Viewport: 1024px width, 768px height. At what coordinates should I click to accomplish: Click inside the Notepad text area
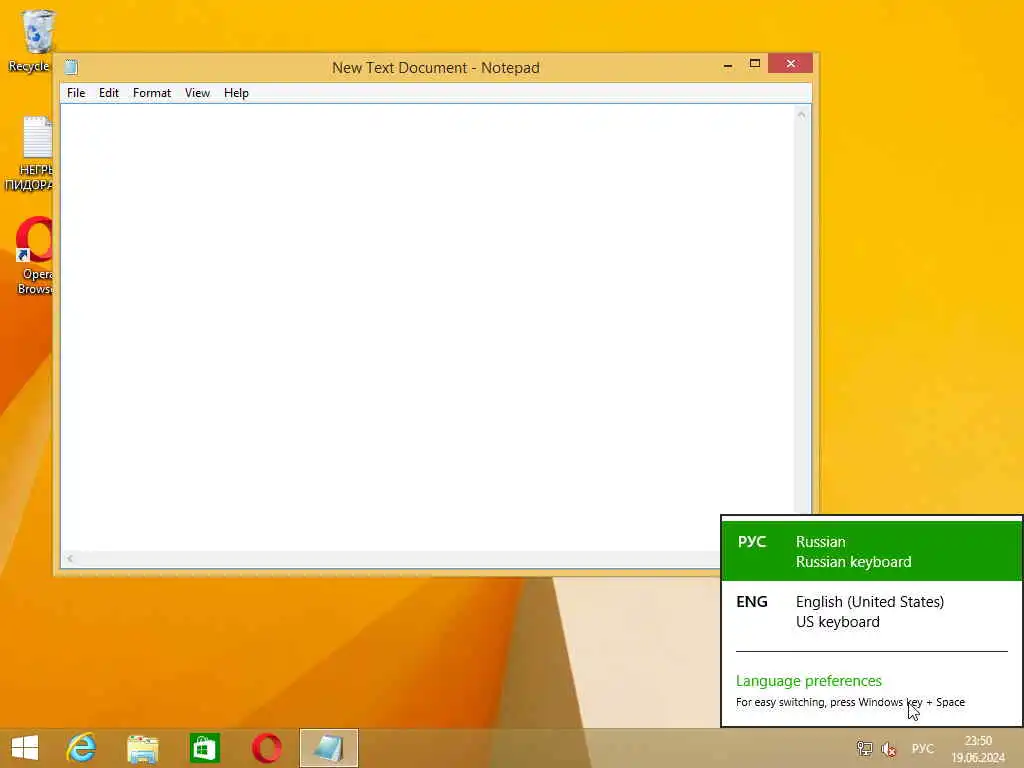(x=427, y=327)
